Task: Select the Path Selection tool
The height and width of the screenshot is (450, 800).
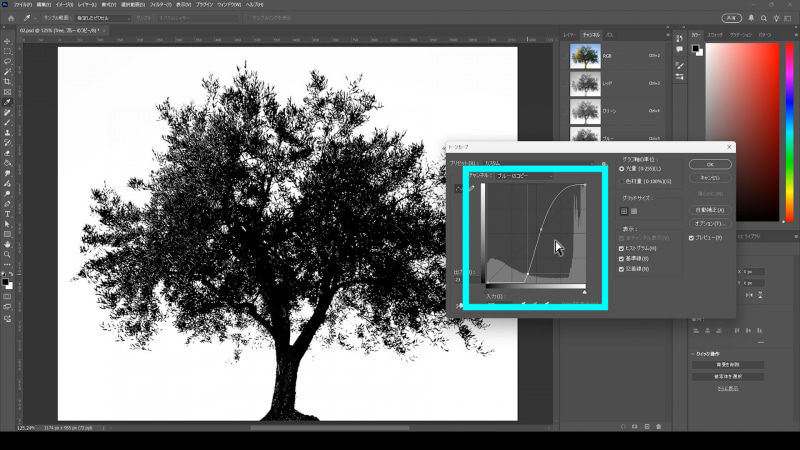Action: (7, 224)
